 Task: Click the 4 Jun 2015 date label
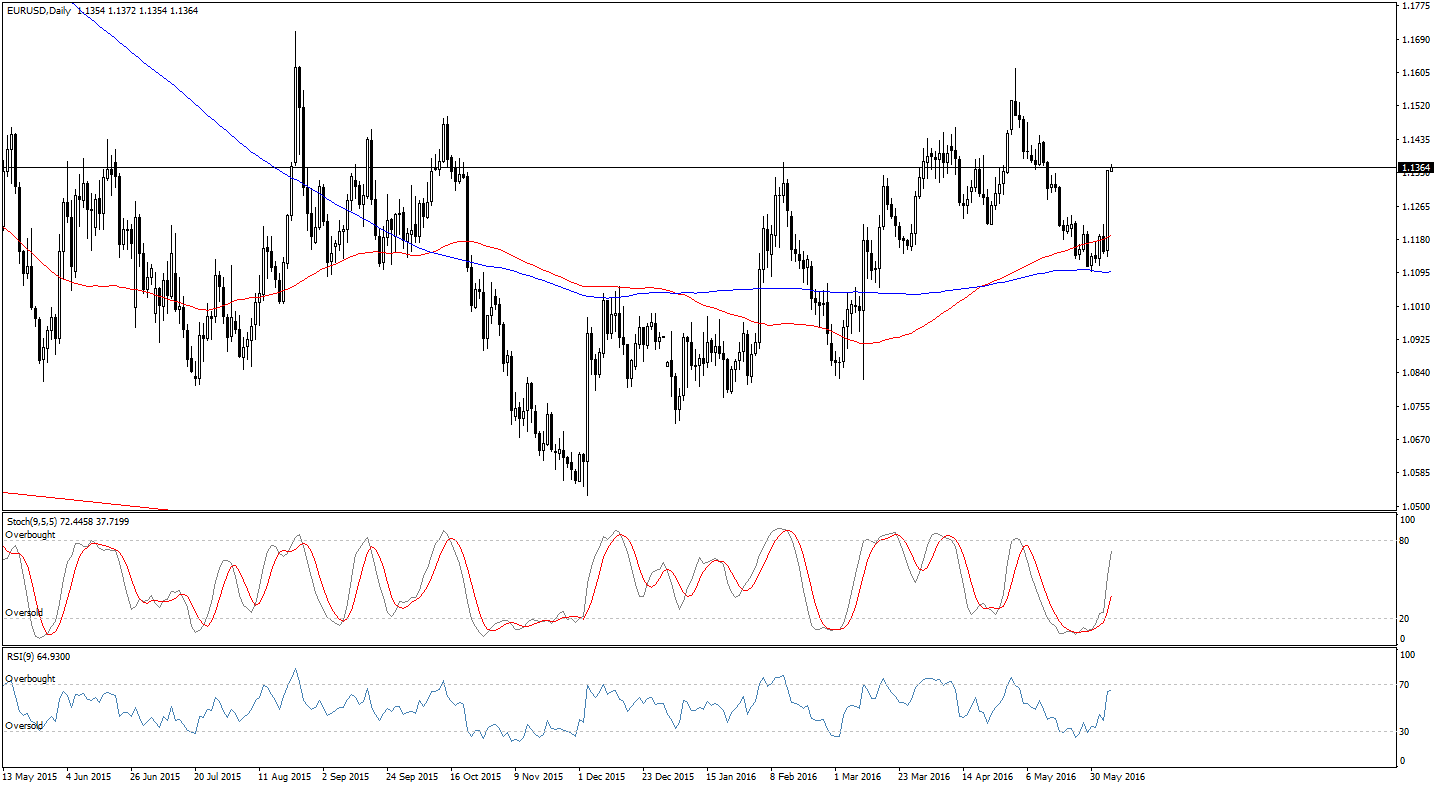(x=89, y=776)
